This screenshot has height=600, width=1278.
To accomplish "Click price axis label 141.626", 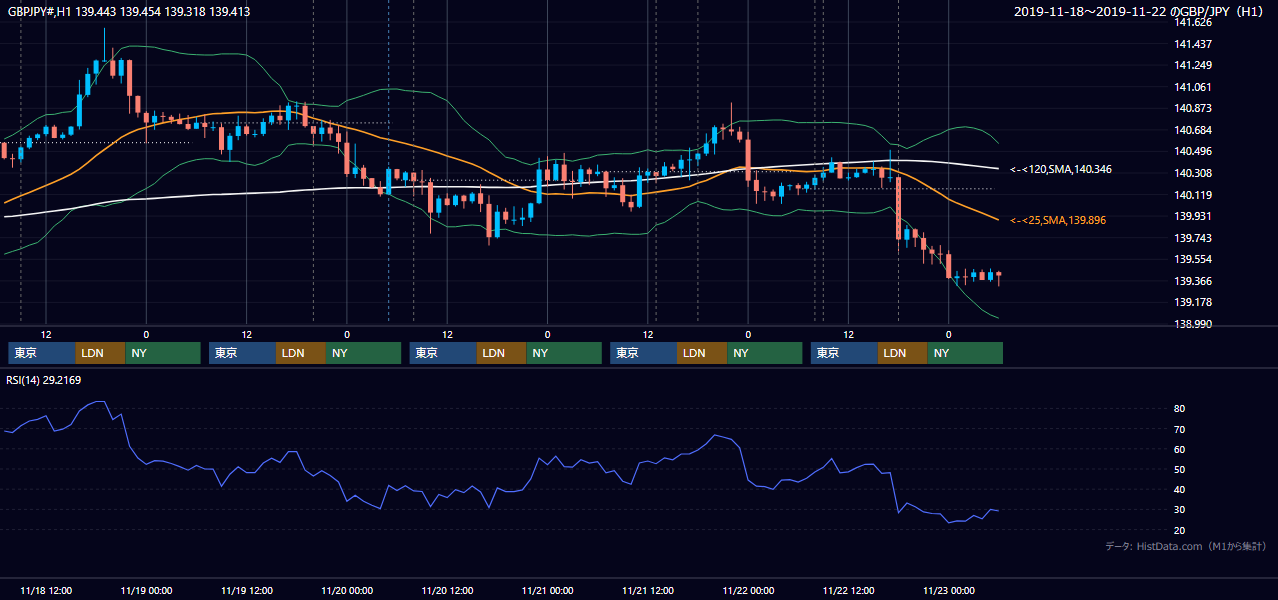I will (x=1193, y=23).
